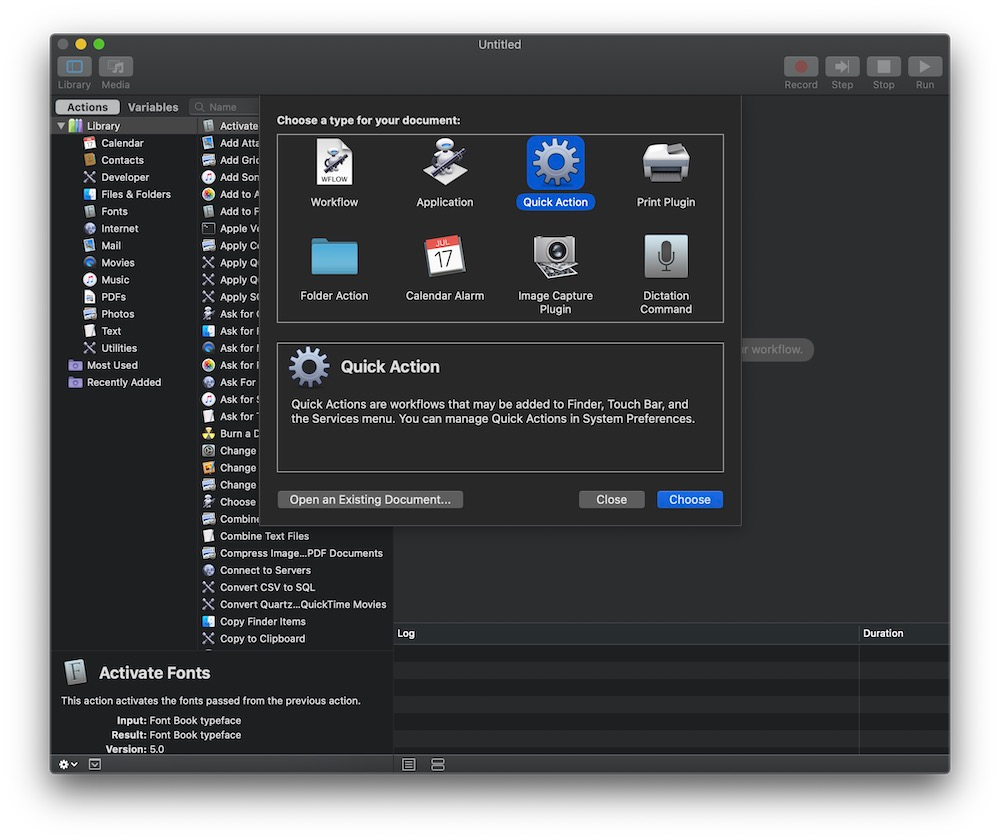
Task: Select the Calendar Alarm icon
Action: pyautogui.click(x=444, y=258)
